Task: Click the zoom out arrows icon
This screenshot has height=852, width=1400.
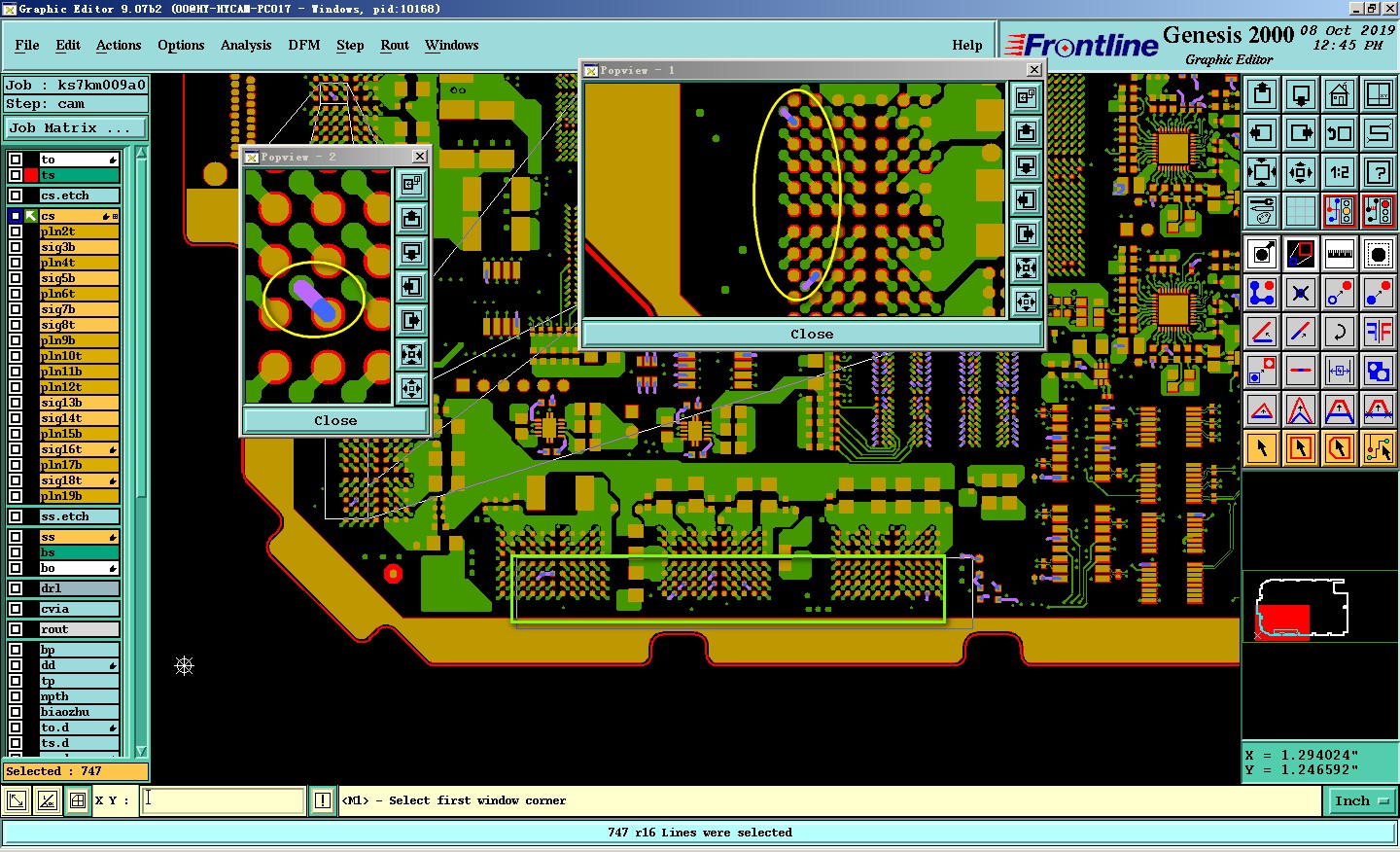Action: (1301, 173)
